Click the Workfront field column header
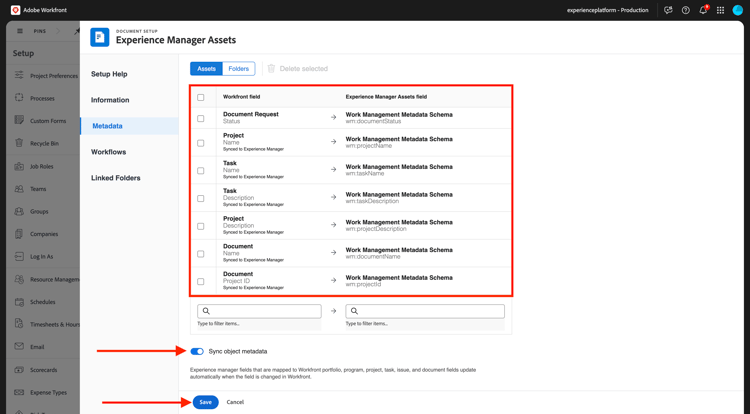This screenshot has width=750, height=414. (242, 97)
